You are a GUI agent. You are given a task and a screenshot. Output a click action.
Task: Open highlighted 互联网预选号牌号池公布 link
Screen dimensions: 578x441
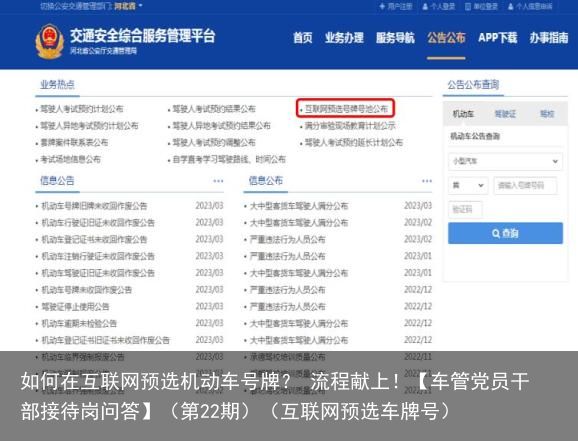point(345,108)
